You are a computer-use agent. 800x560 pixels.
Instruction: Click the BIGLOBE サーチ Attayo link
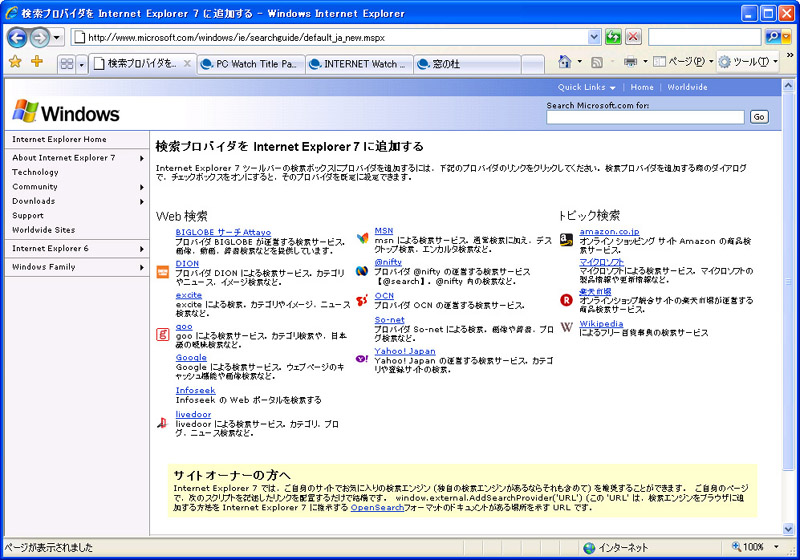(223, 232)
